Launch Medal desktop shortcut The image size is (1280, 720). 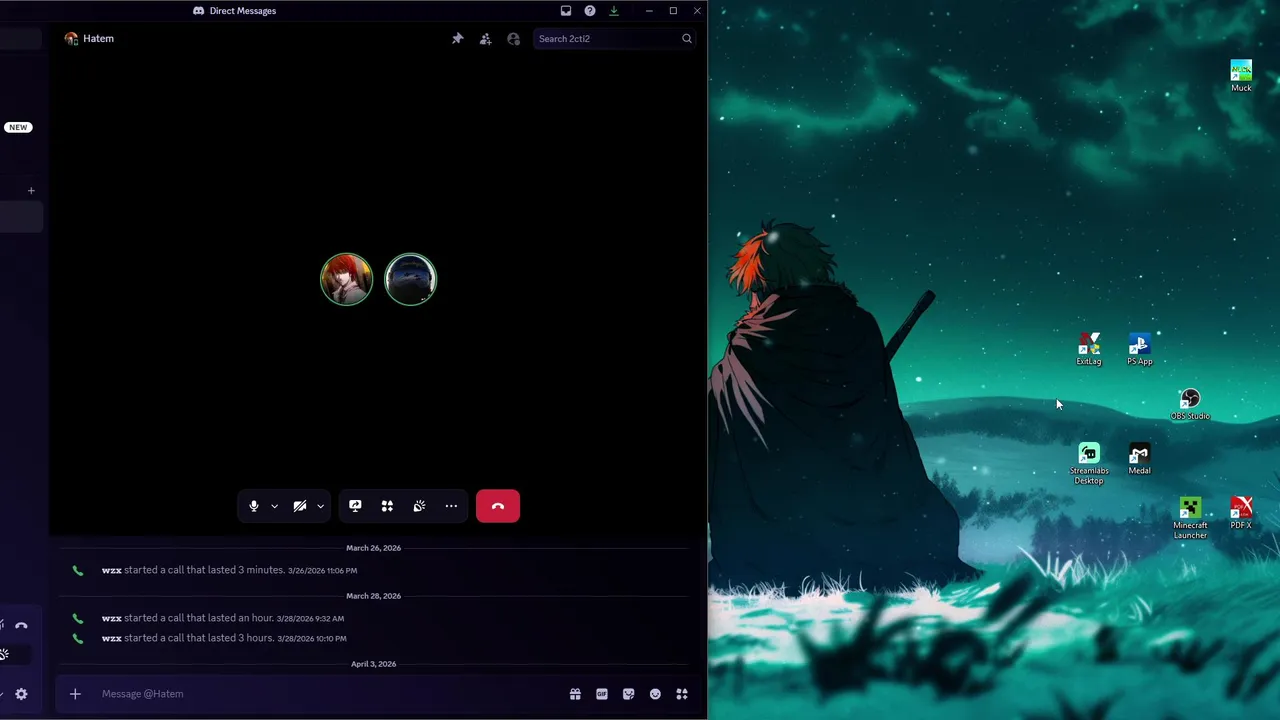coord(1140,460)
